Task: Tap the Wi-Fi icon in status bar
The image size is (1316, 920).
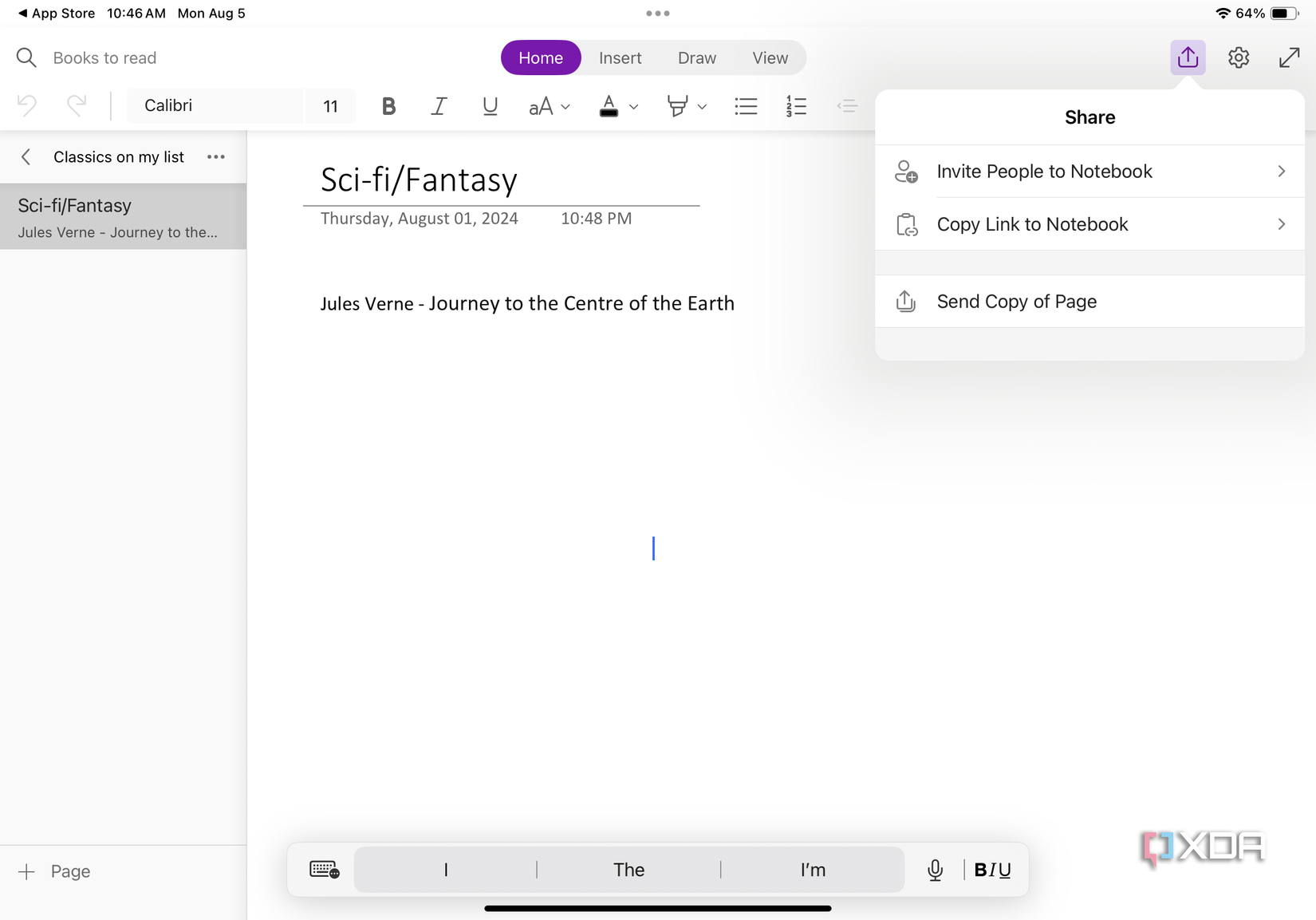Action: click(x=1223, y=14)
